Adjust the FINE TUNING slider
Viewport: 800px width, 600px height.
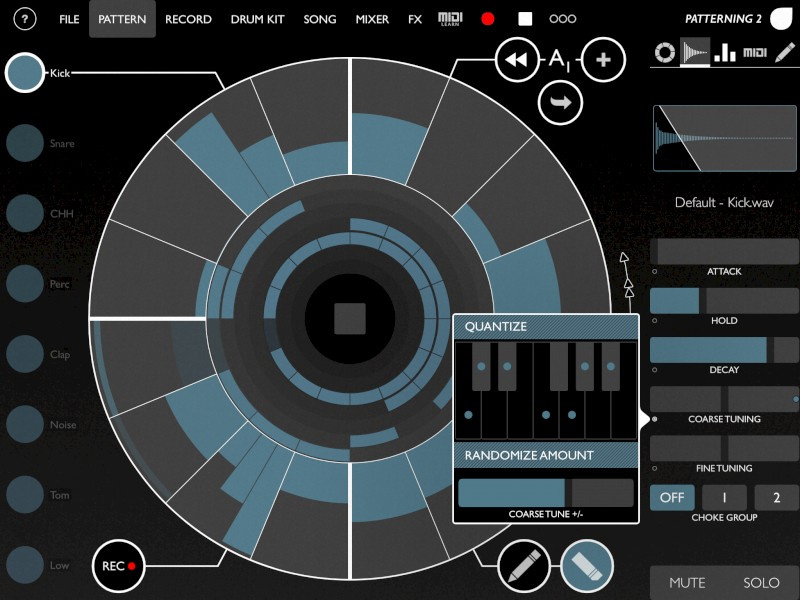click(x=724, y=448)
